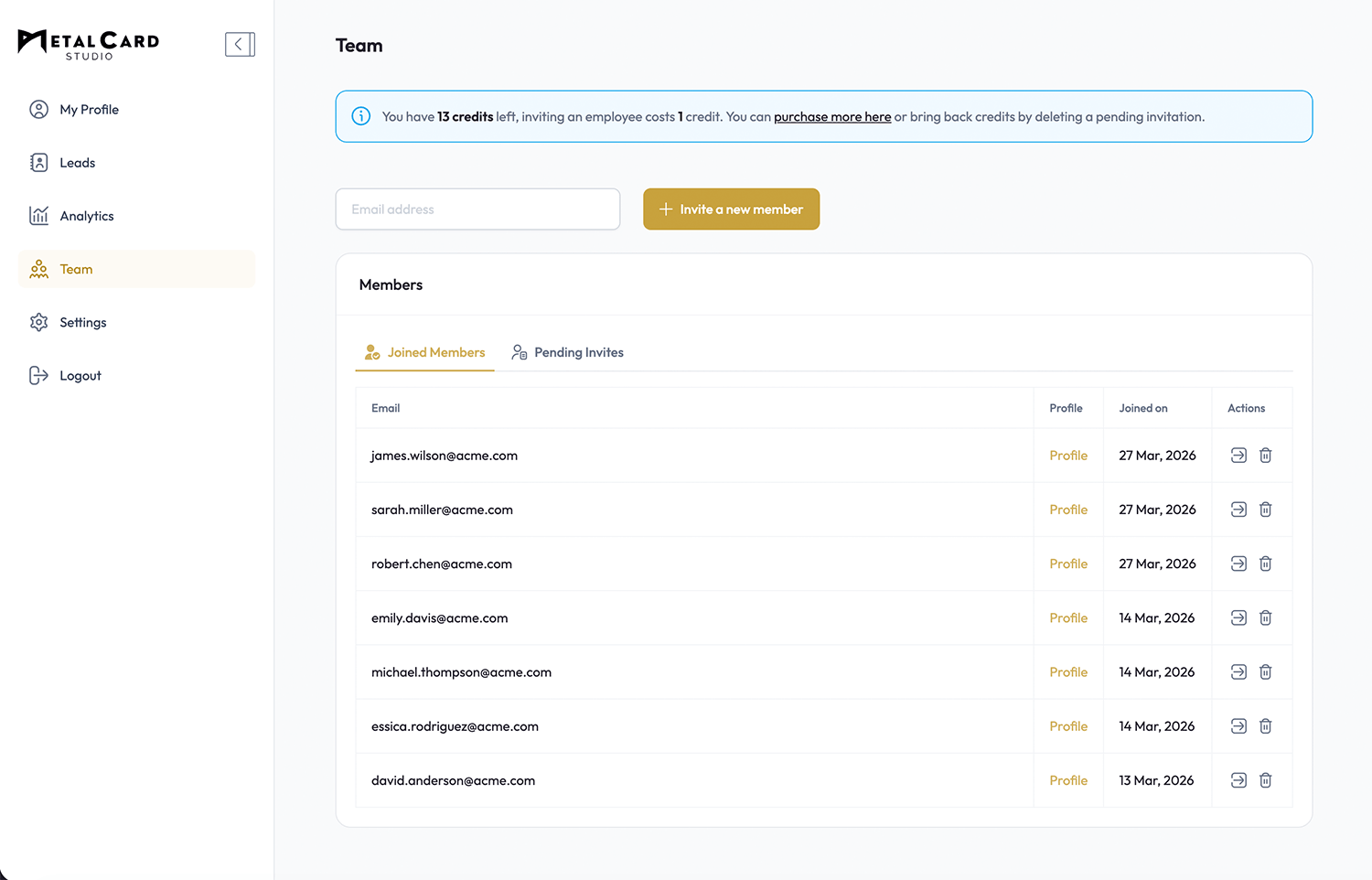
Task: Collapse the sidebar with the chevron button
Action: (240, 44)
